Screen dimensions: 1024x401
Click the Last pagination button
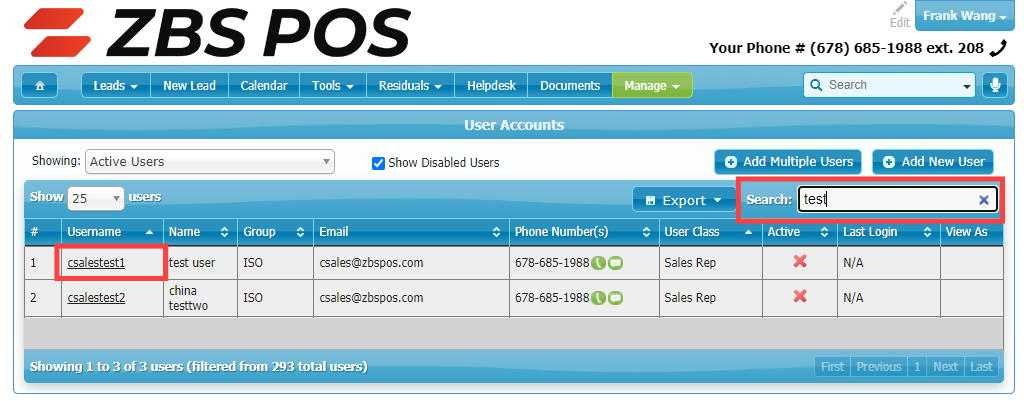tap(981, 367)
